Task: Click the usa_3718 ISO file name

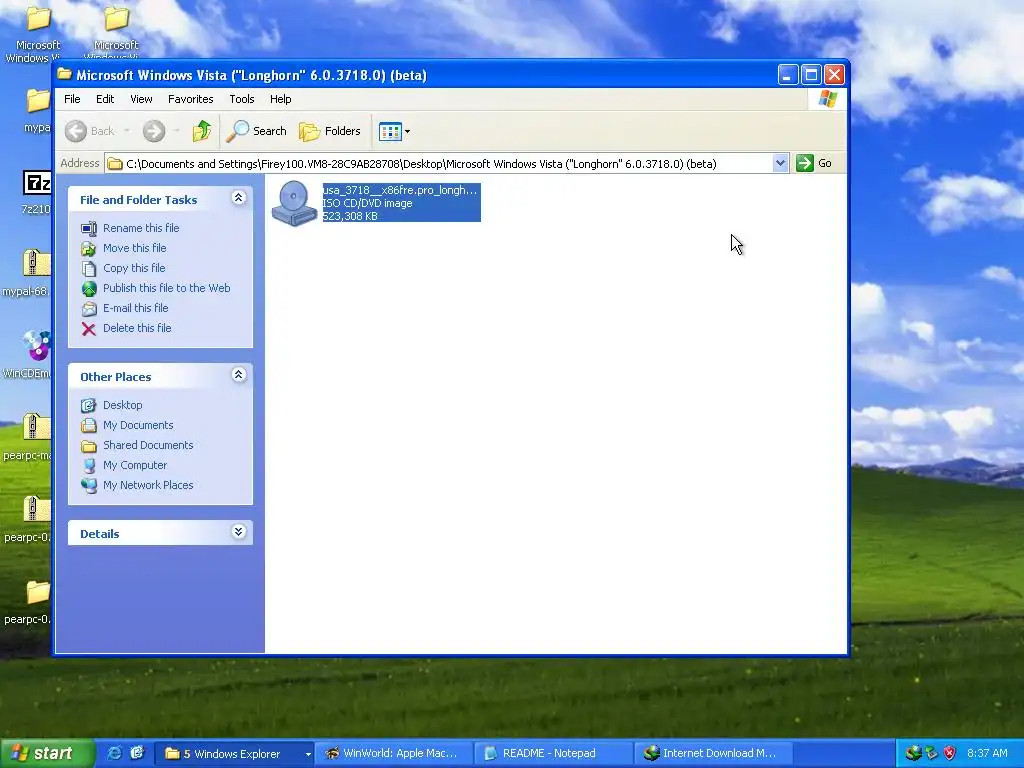Action: pyautogui.click(x=400, y=190)
